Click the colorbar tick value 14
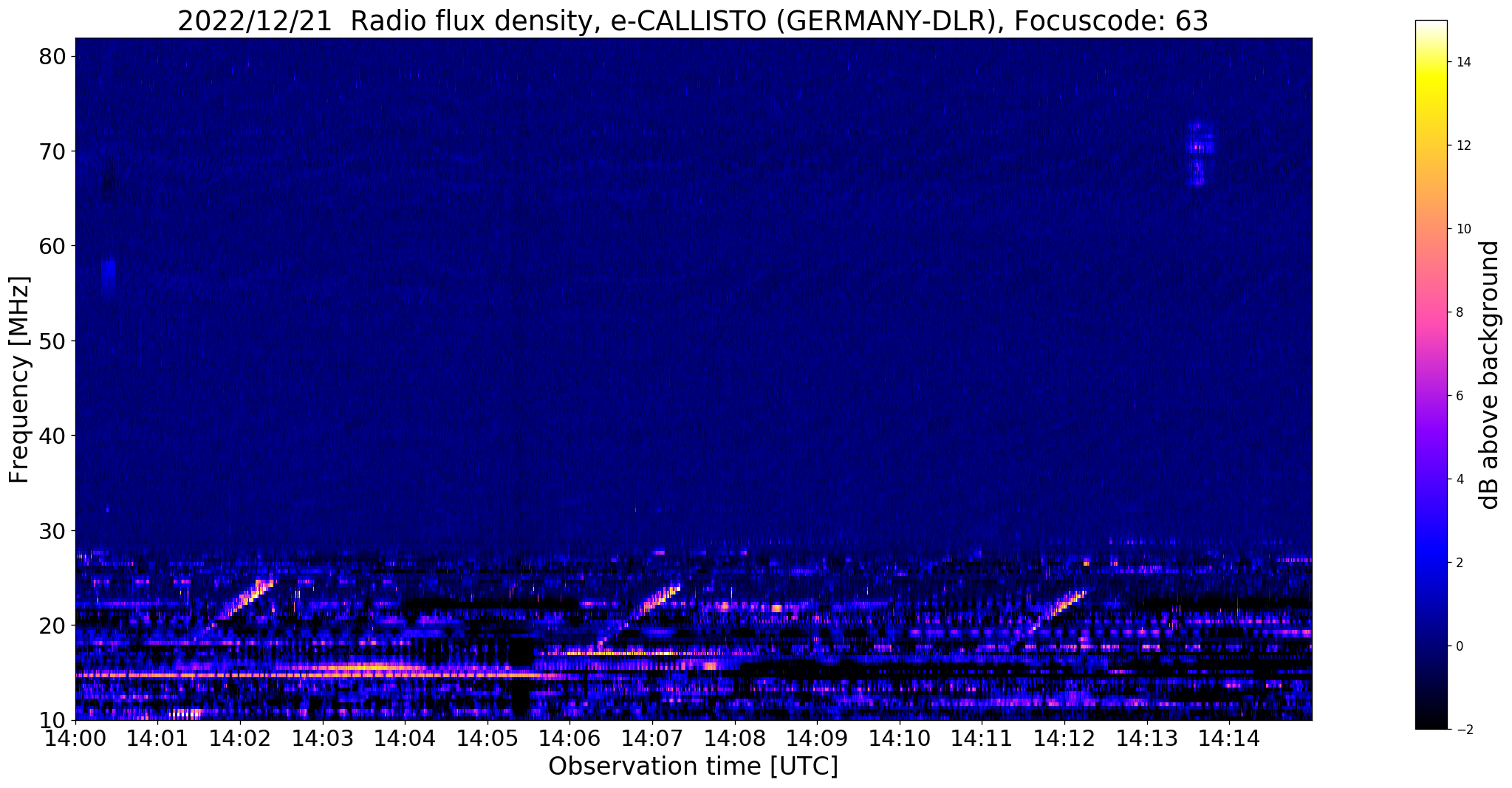The image size is (1512, 788). pos(1463,62)
